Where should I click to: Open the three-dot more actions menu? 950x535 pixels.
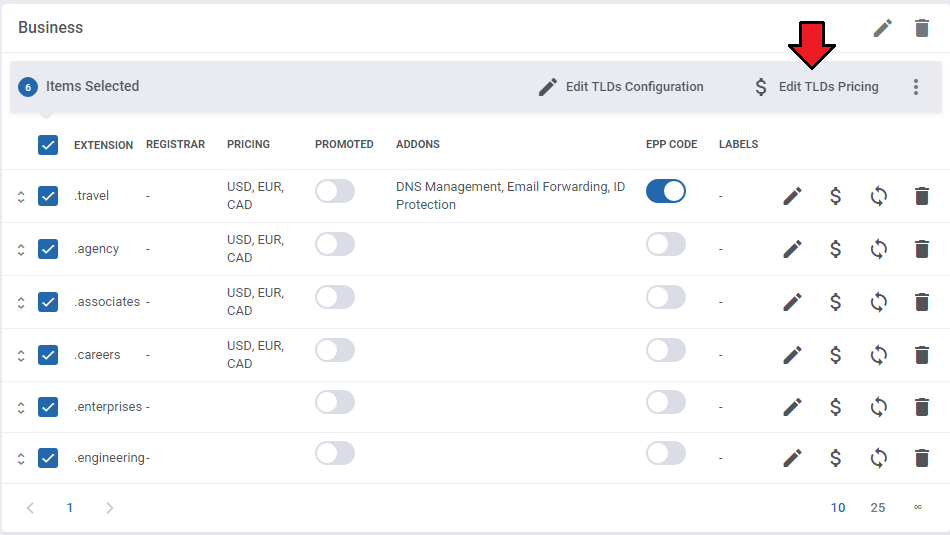click(x=915, y=87)
